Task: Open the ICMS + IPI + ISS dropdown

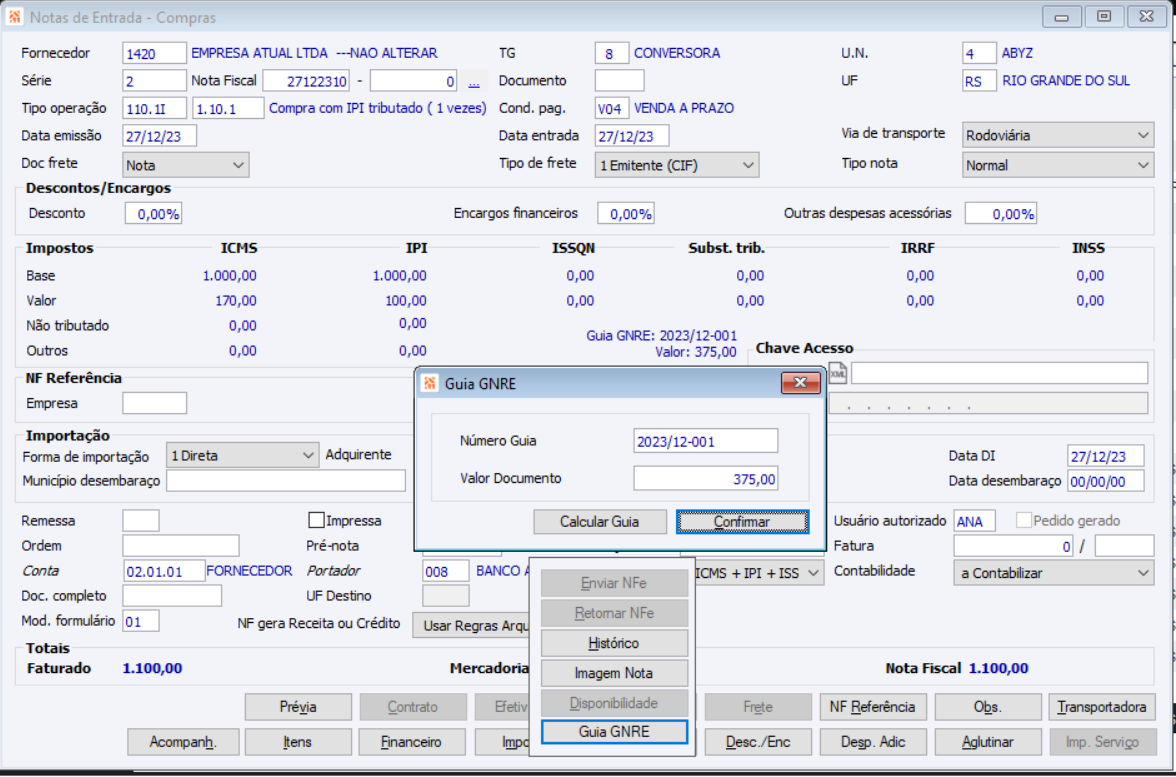Action: point(758,573)
